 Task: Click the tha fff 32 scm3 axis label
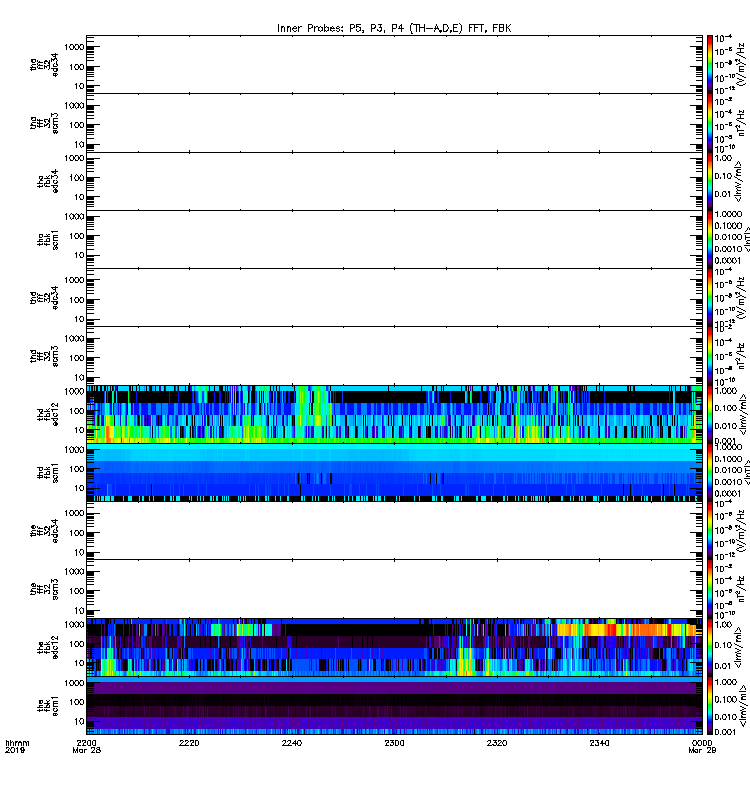[x=44, y=123]
